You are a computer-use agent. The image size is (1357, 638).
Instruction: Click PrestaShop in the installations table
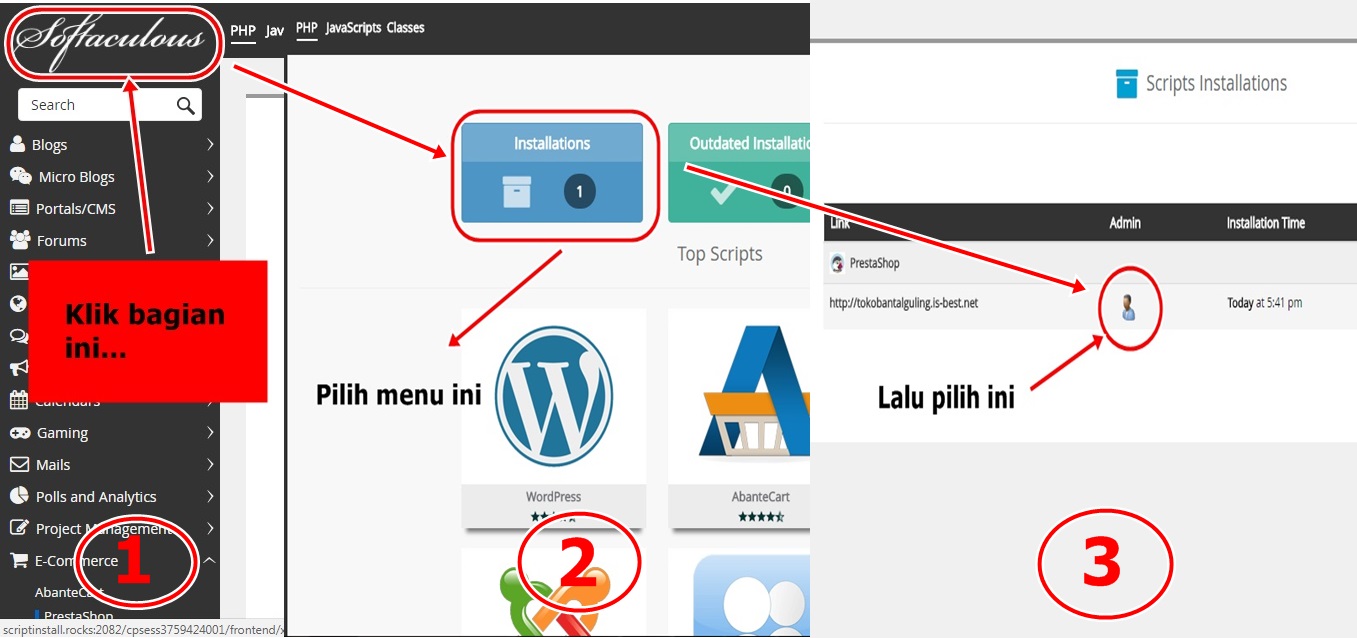coord(875,264)
